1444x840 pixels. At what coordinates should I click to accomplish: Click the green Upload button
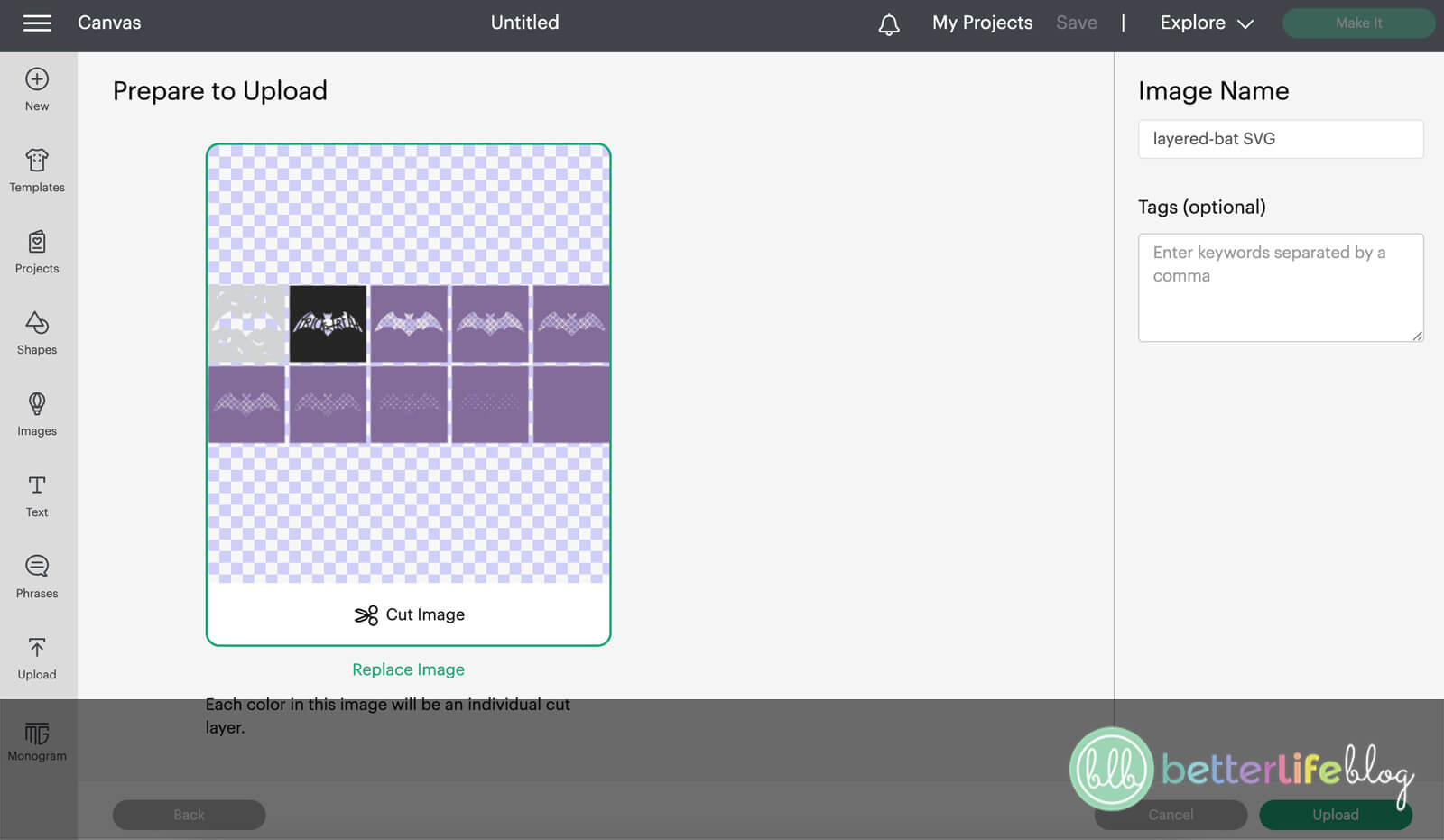click(1335, 815)
